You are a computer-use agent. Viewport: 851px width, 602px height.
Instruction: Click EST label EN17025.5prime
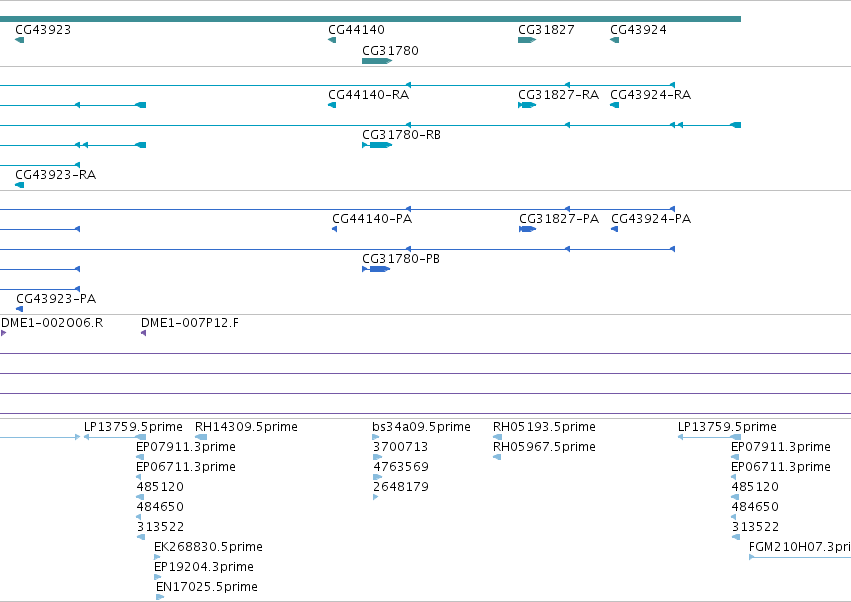pyautogui.click(x=207, y=587)
